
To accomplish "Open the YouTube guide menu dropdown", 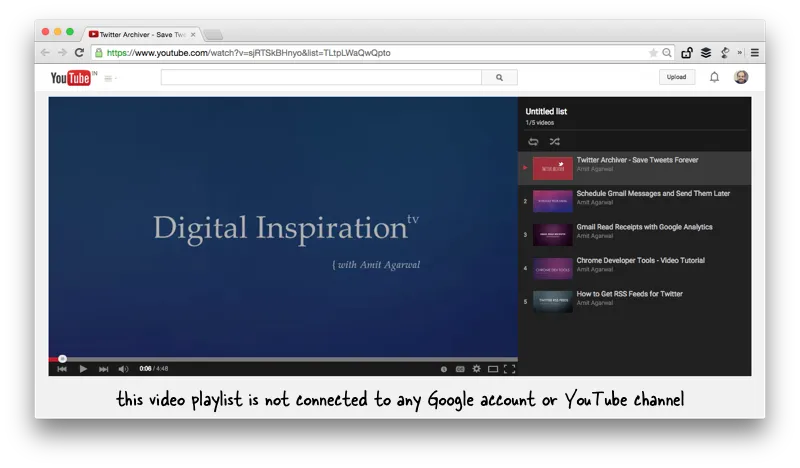I will pyautogui.click(x=109, y=78).
